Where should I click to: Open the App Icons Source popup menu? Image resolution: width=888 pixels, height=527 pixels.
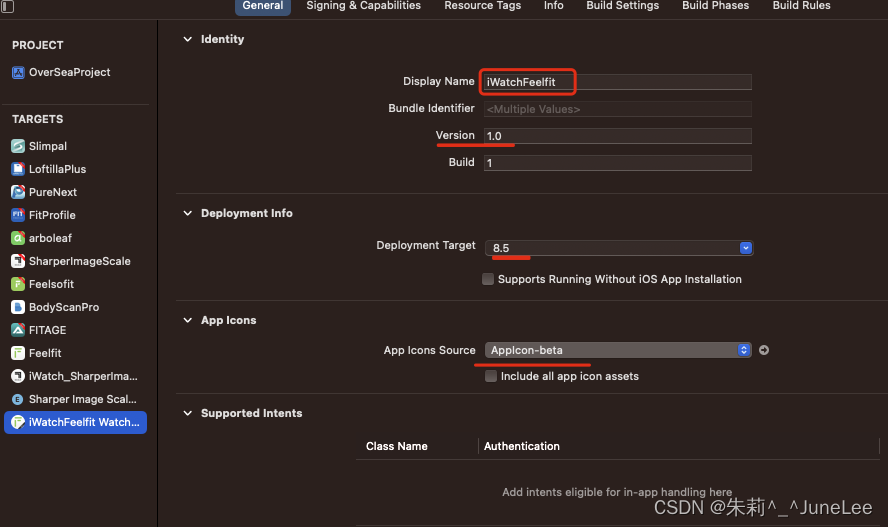618,350
